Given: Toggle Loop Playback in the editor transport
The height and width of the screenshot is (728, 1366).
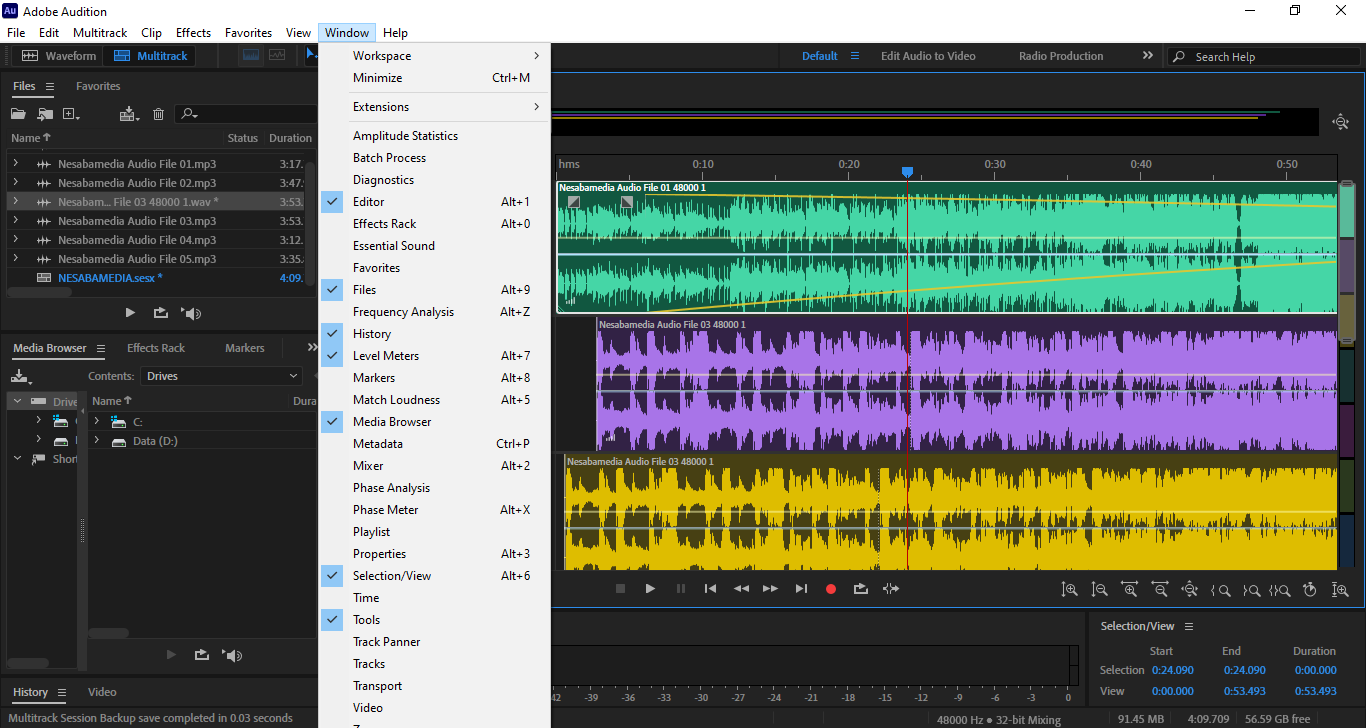Looking at the screenshot, I should 860,589.
